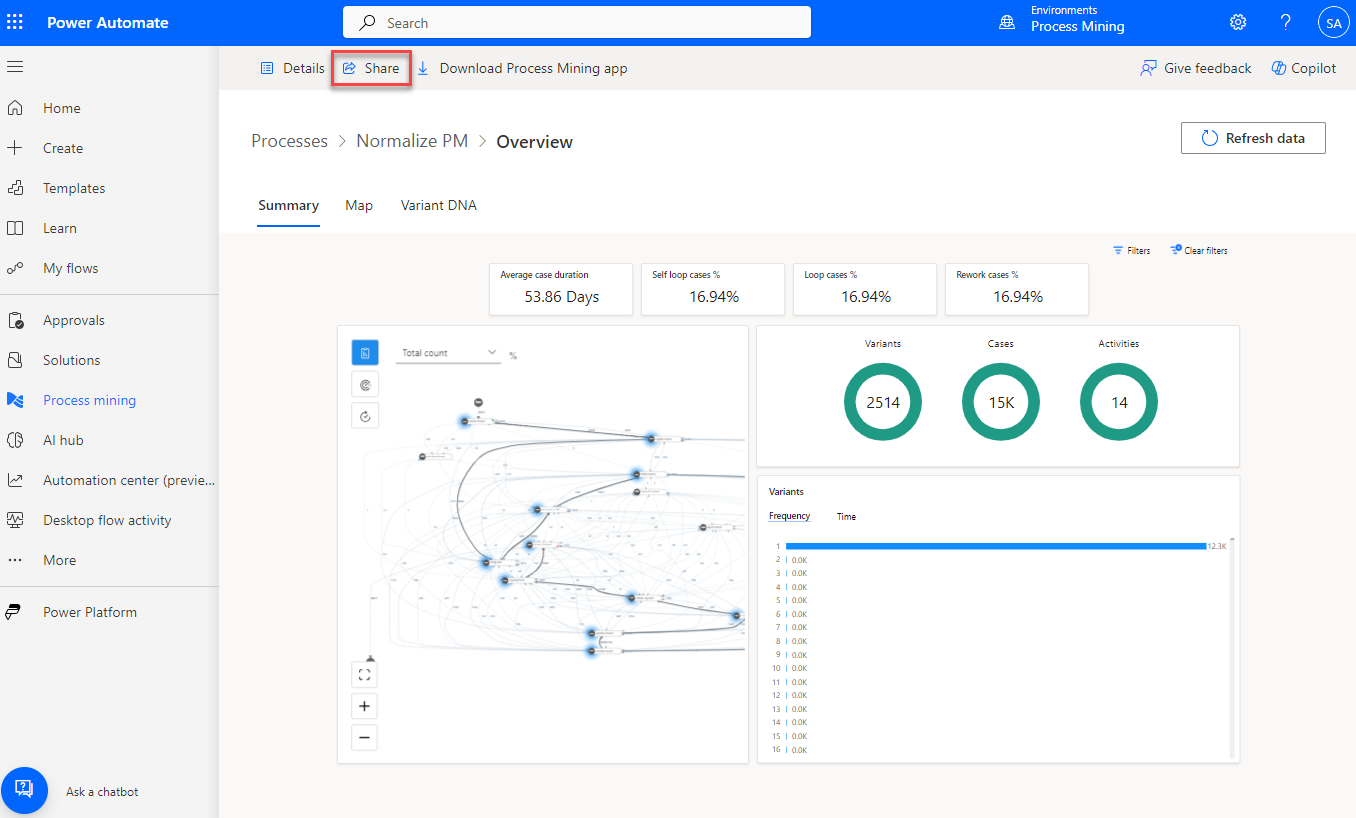Click the Desktop flow activity icon

(15, 520)
